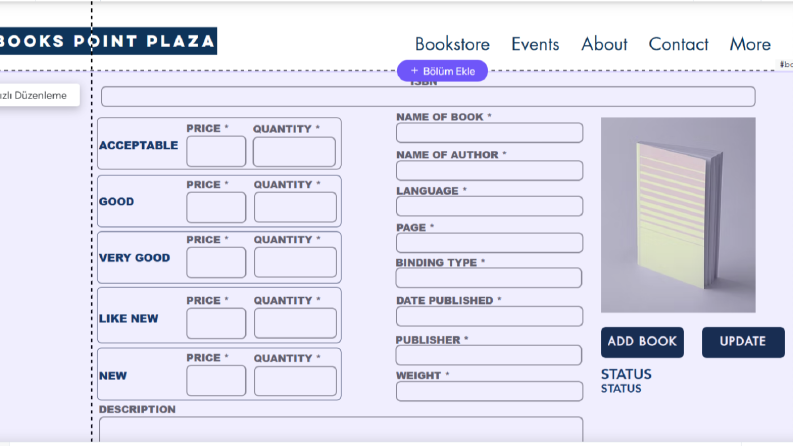Click the BINDING TYPE label
793x446 pixels.
[x=436, y=262]
